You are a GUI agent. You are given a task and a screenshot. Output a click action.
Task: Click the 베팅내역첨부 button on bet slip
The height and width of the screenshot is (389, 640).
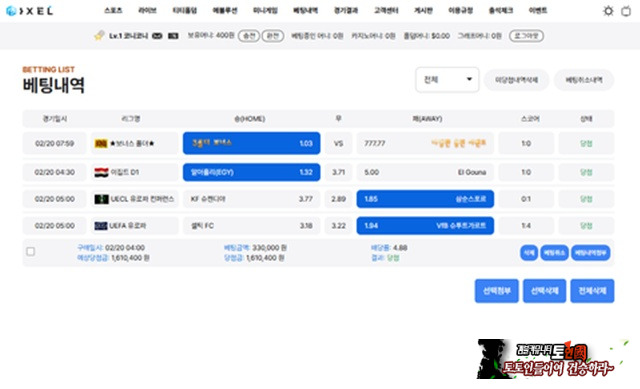coord(591,253)
